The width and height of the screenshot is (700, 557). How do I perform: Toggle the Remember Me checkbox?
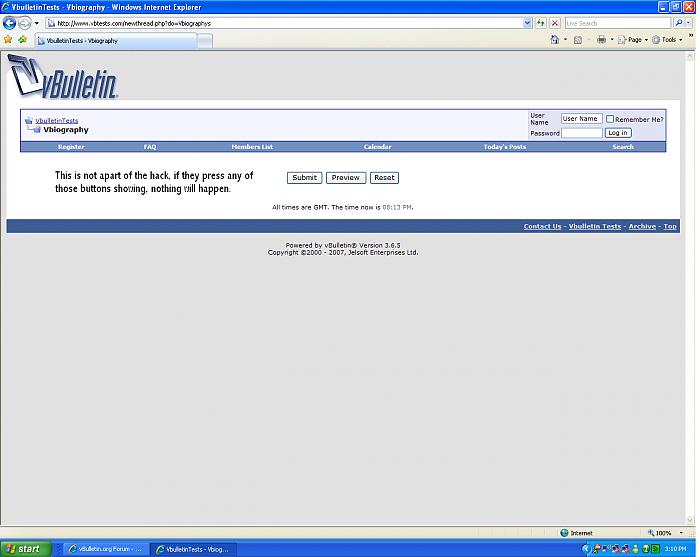point(610,119)
